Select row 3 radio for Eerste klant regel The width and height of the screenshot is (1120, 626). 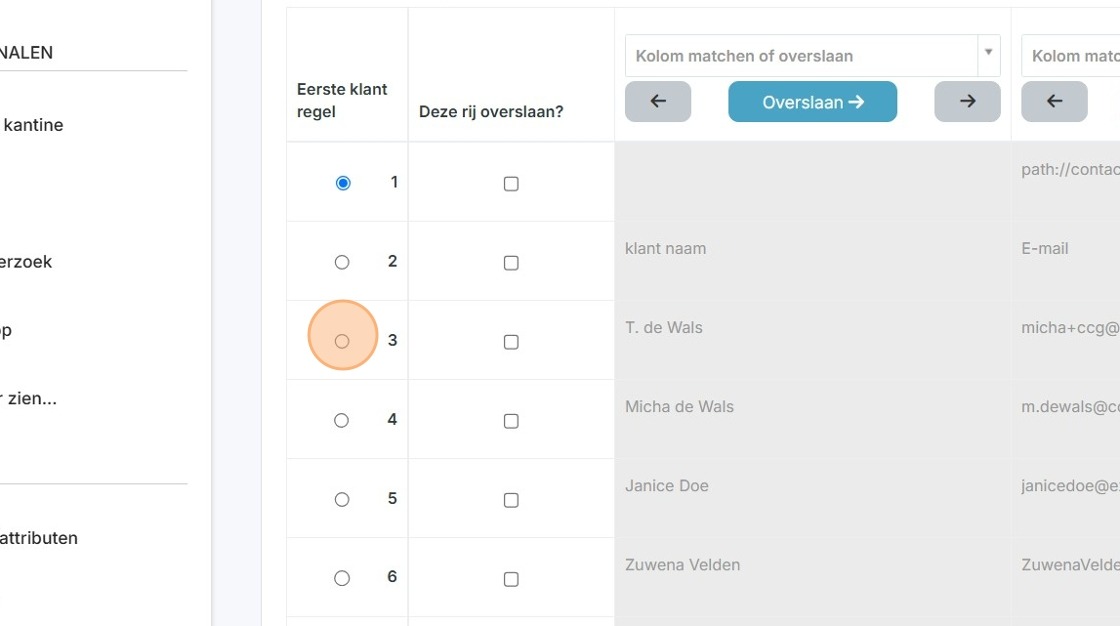point(342,341)
